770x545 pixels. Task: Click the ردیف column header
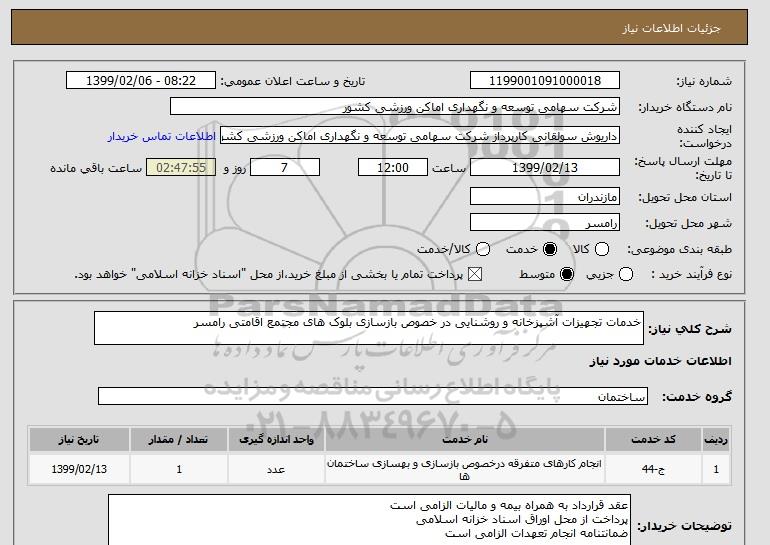click(x=716, y=439)
